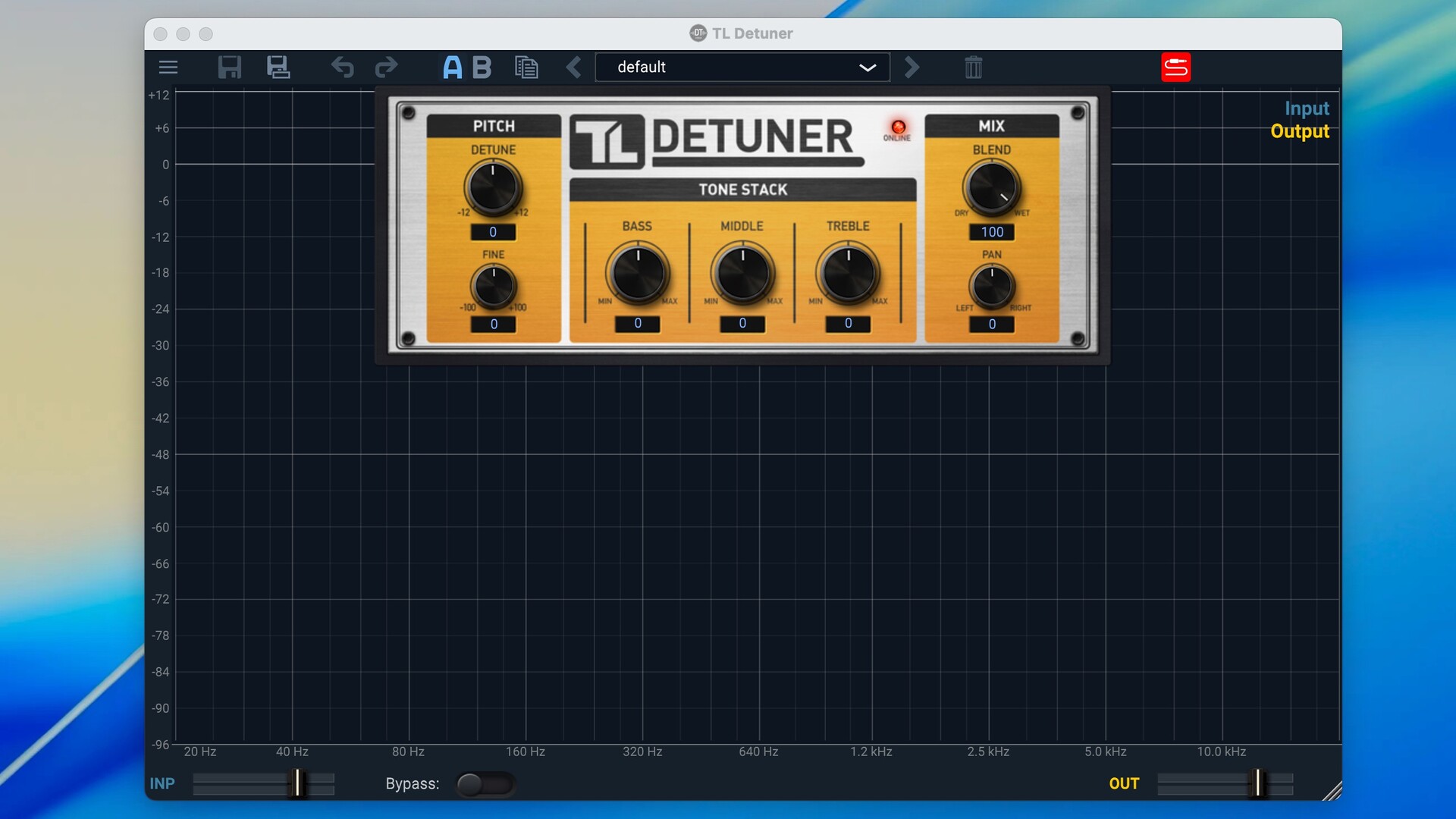Click the save preset floppy icon

tap(230, 67)
